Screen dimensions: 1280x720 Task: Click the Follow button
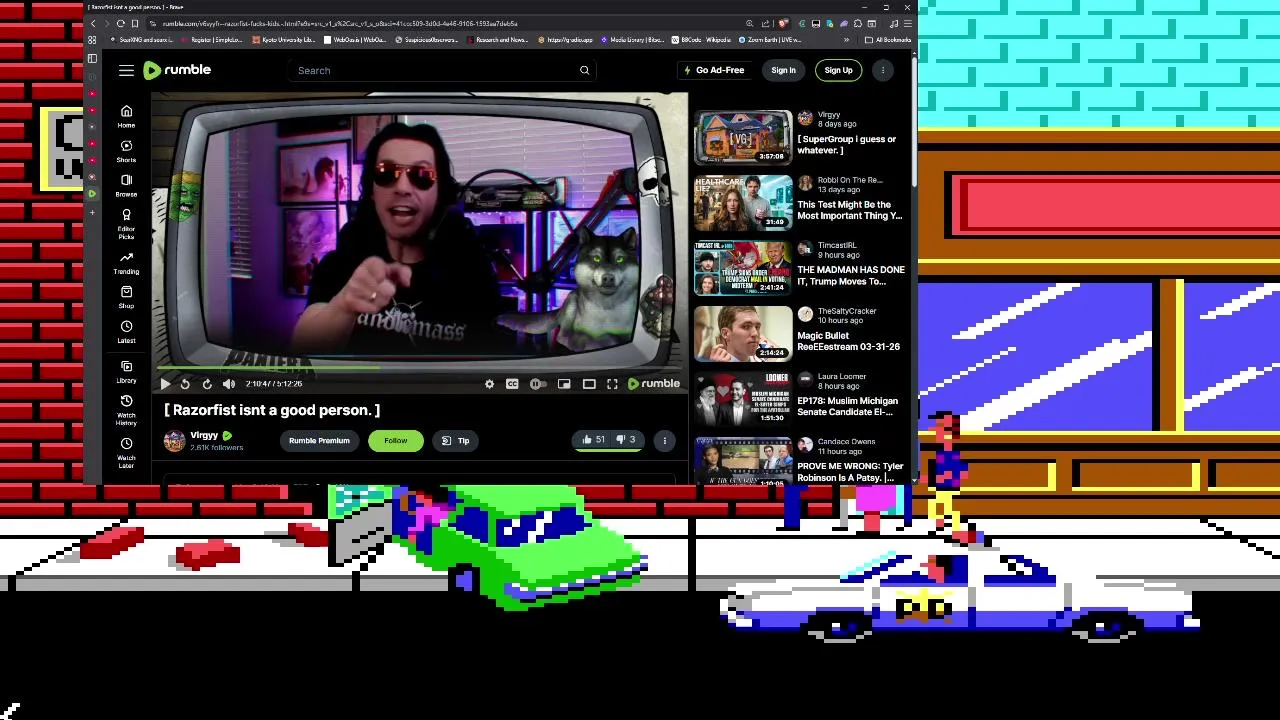click(x=395, y=440)
